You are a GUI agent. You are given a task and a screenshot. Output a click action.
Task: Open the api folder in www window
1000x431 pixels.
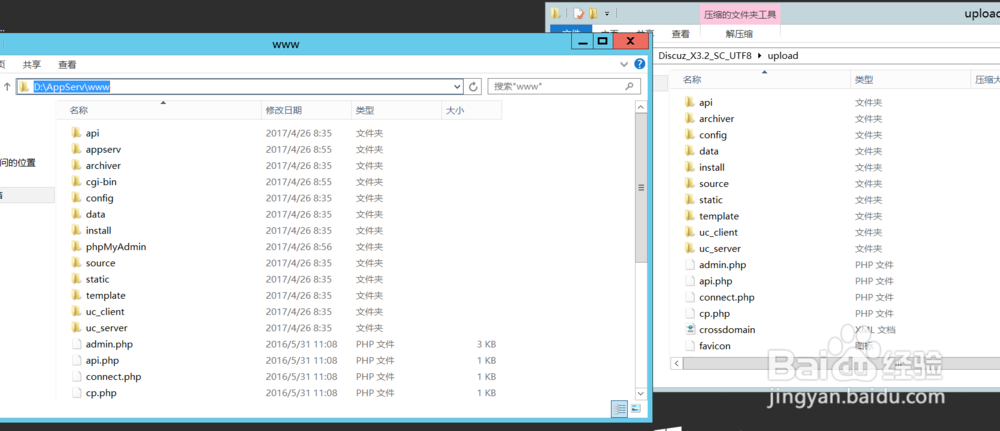[92, 133]
